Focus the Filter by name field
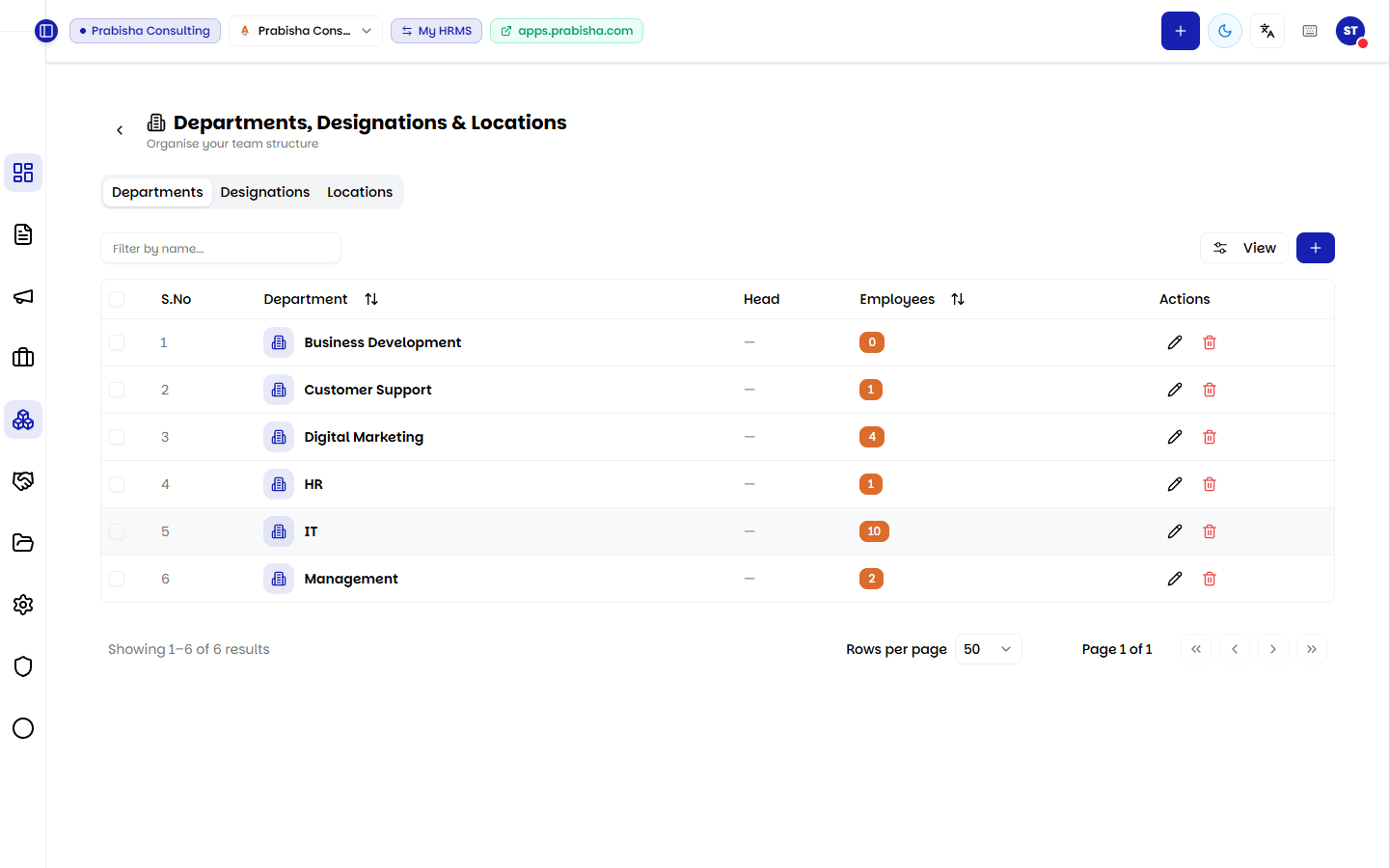1389x868 pixels. coord(221,248)
